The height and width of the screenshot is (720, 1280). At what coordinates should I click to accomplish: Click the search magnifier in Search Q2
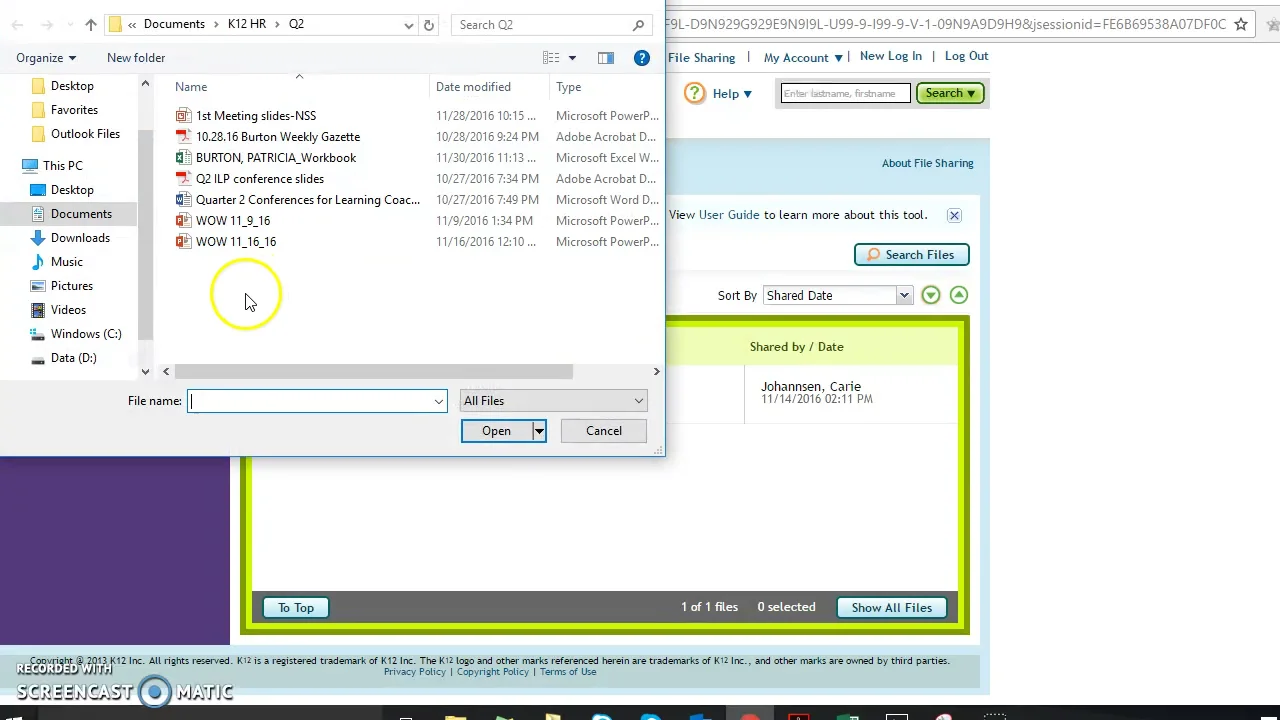638,25
